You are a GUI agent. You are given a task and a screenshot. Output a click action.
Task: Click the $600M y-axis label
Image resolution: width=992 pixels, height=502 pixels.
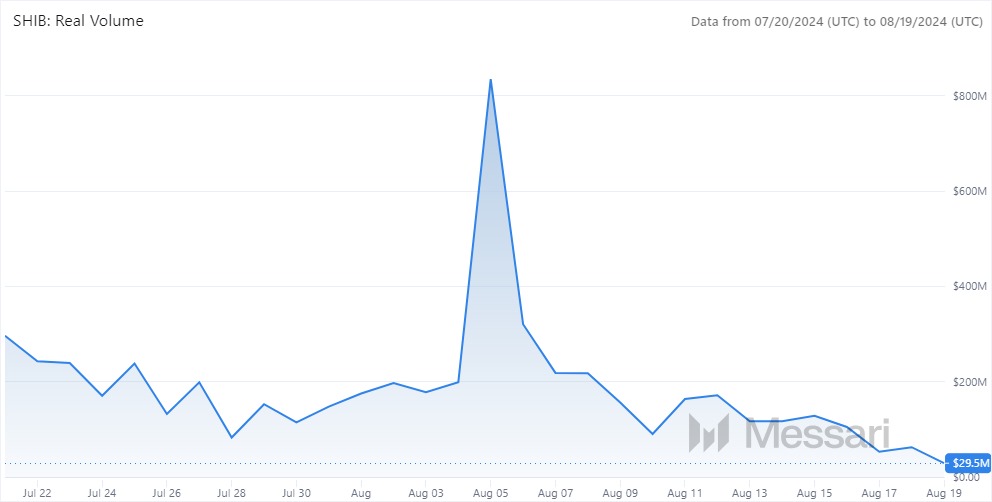coord(969,191)
